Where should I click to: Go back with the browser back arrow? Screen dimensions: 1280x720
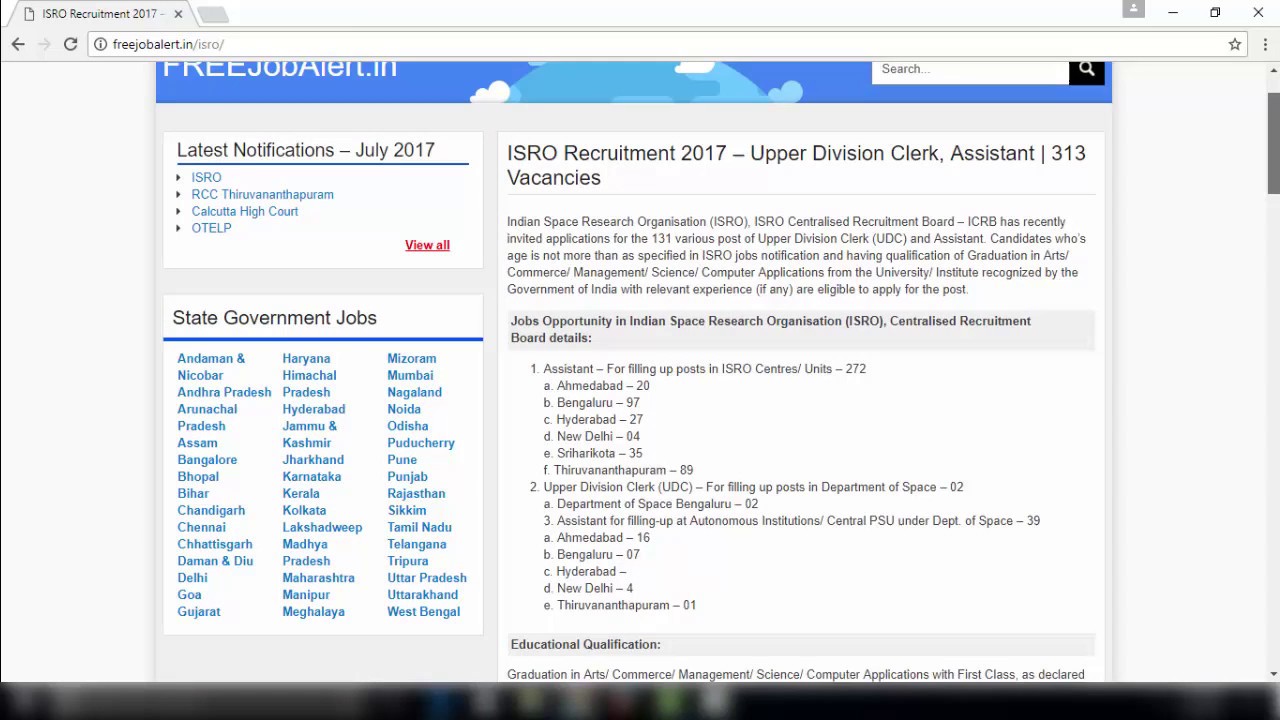(x=18, y=44)
